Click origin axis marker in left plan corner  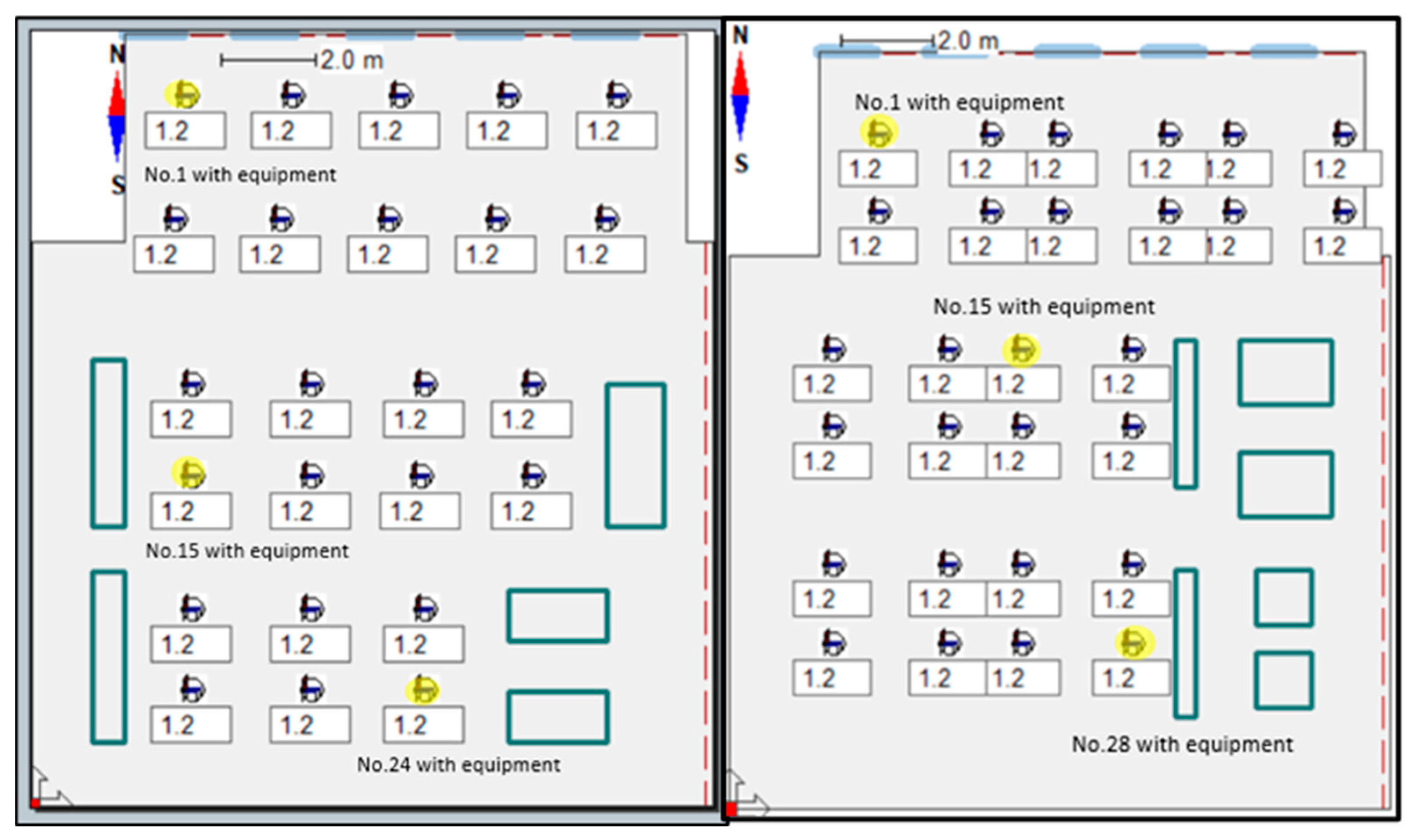(36, 803)
